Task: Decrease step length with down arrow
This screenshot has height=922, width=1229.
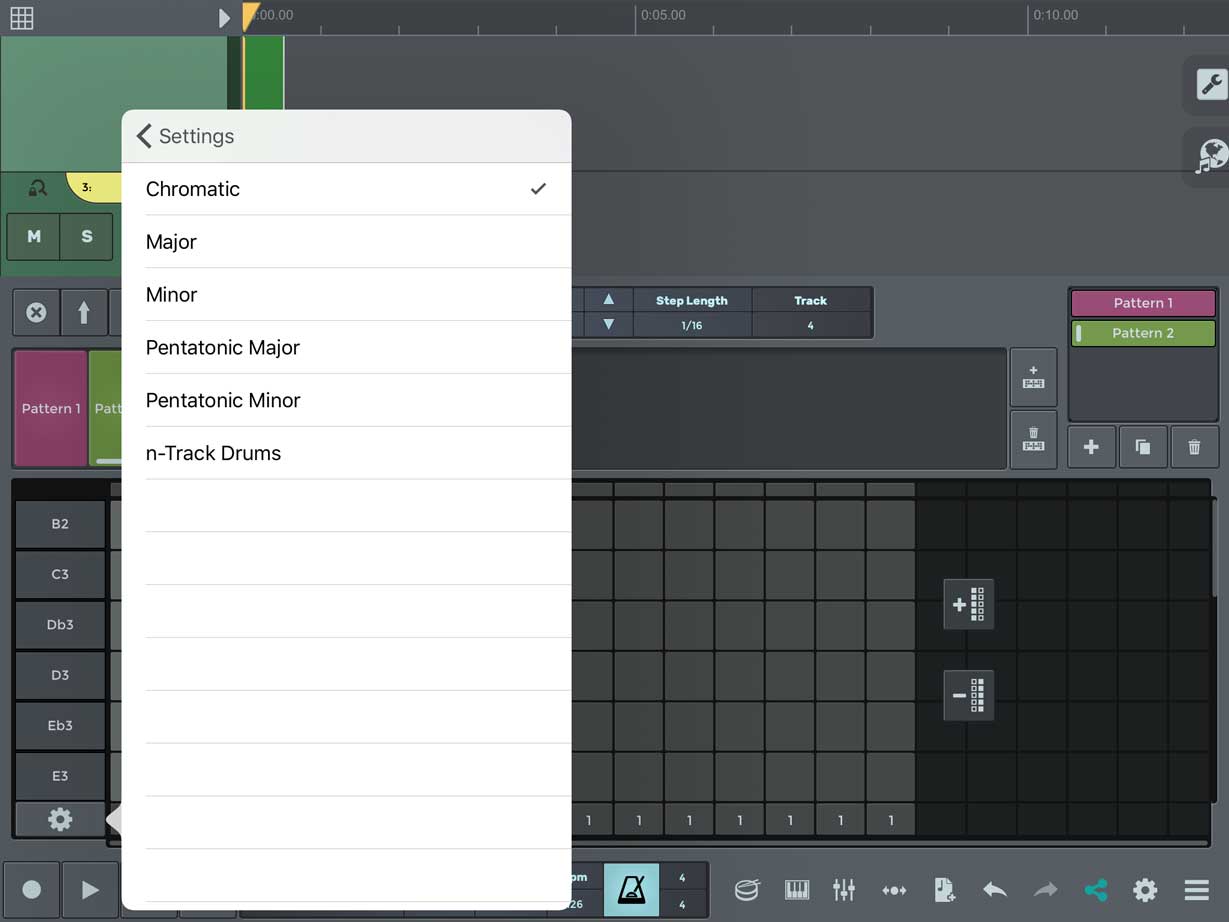Action: 608,325
